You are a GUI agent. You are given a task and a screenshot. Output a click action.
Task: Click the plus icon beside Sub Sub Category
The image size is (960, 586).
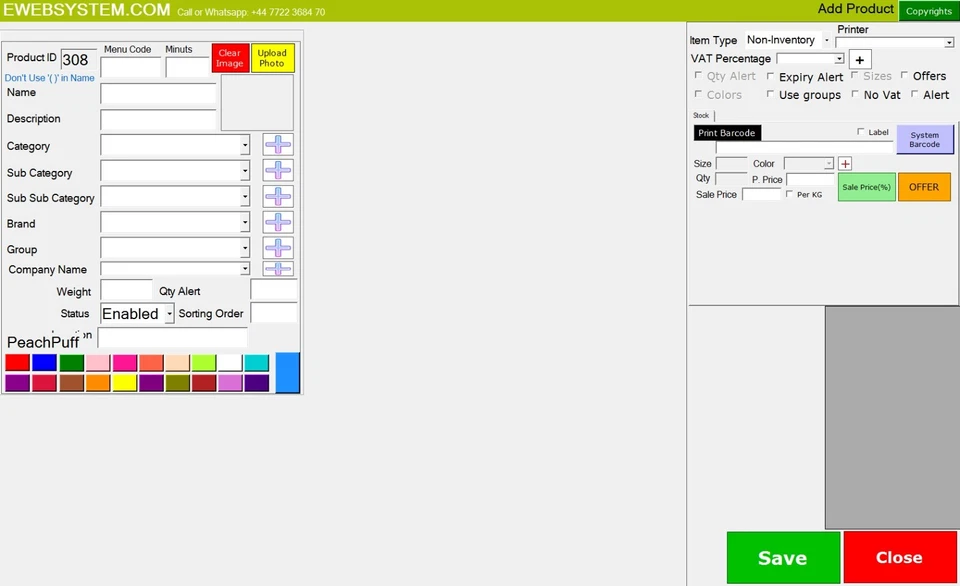click(276, 196)
